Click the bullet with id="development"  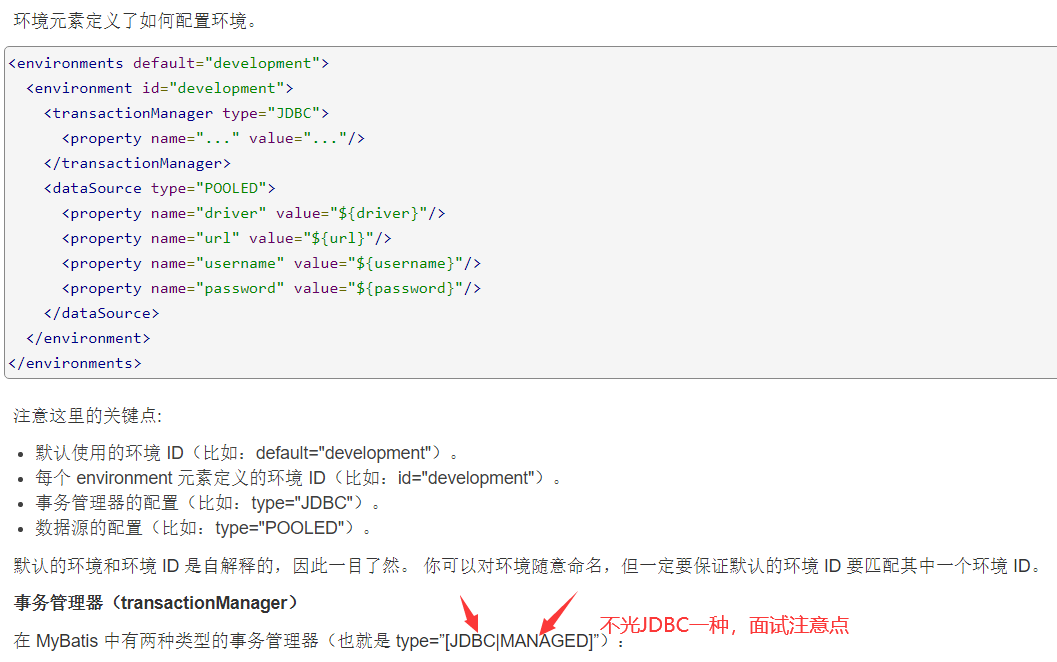(x=298, y=478)
